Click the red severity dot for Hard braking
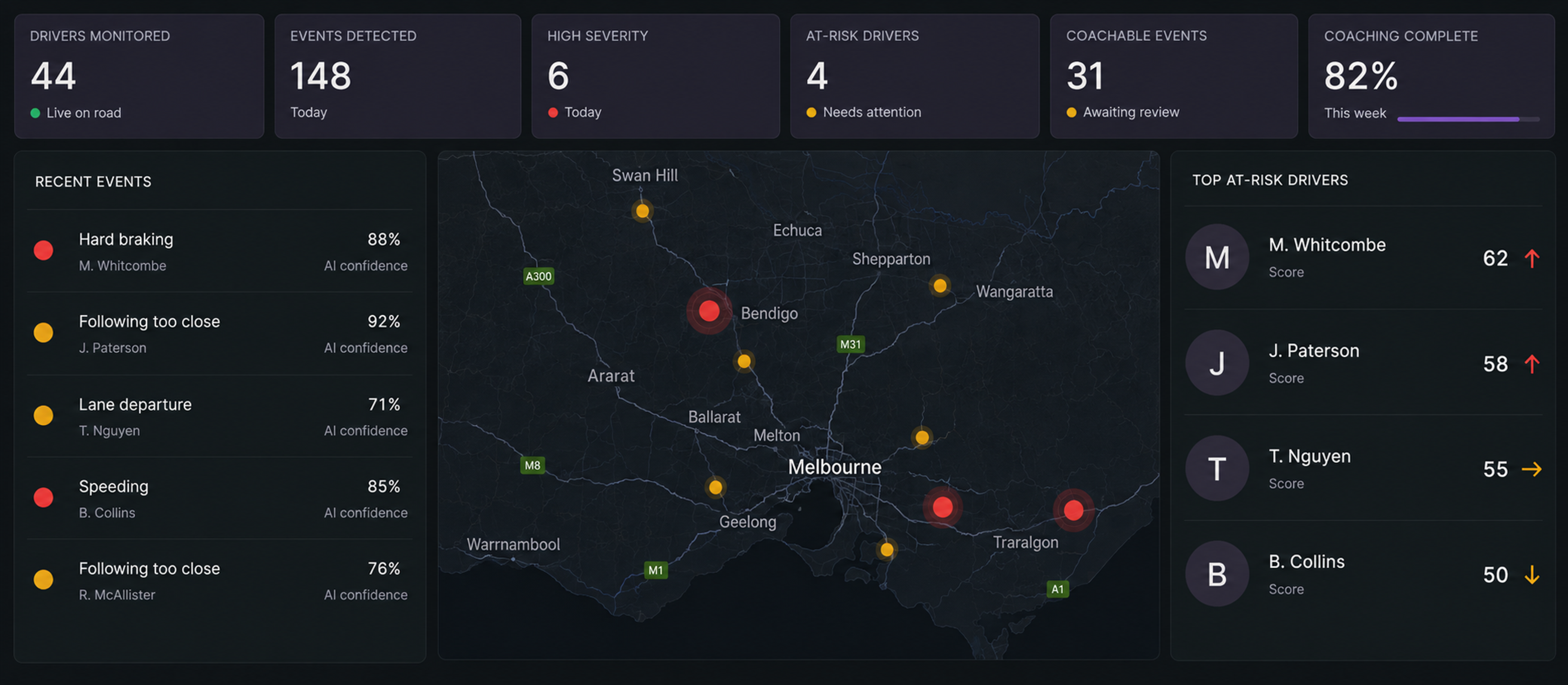This screenshot has height=685, width=1568. (43, 250)
